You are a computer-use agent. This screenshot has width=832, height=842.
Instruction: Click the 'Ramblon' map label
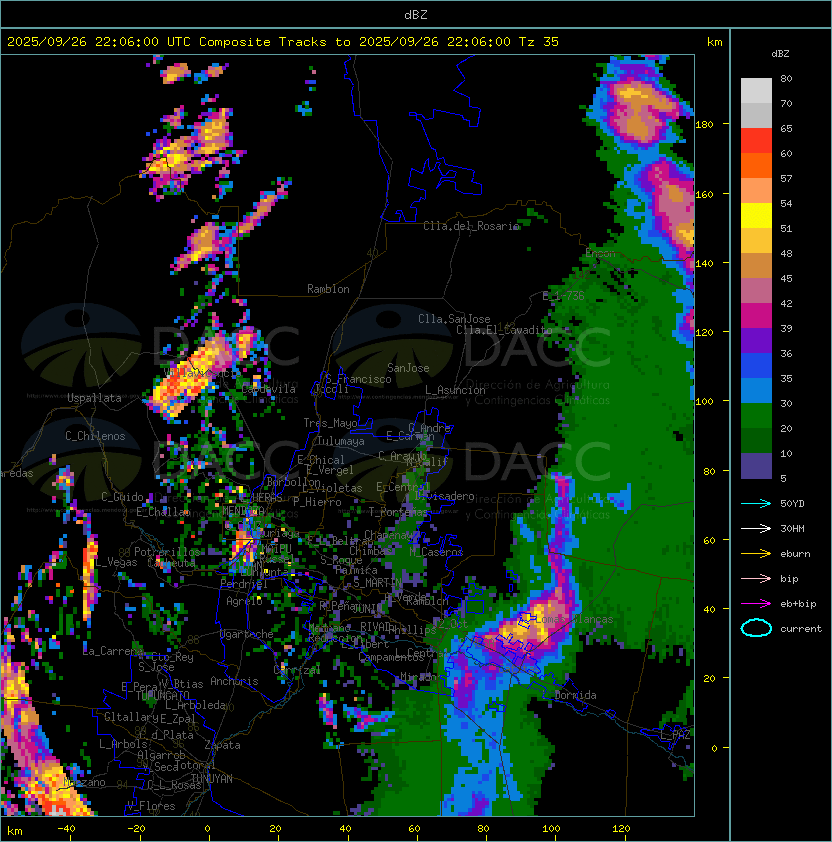coord(328,289)
